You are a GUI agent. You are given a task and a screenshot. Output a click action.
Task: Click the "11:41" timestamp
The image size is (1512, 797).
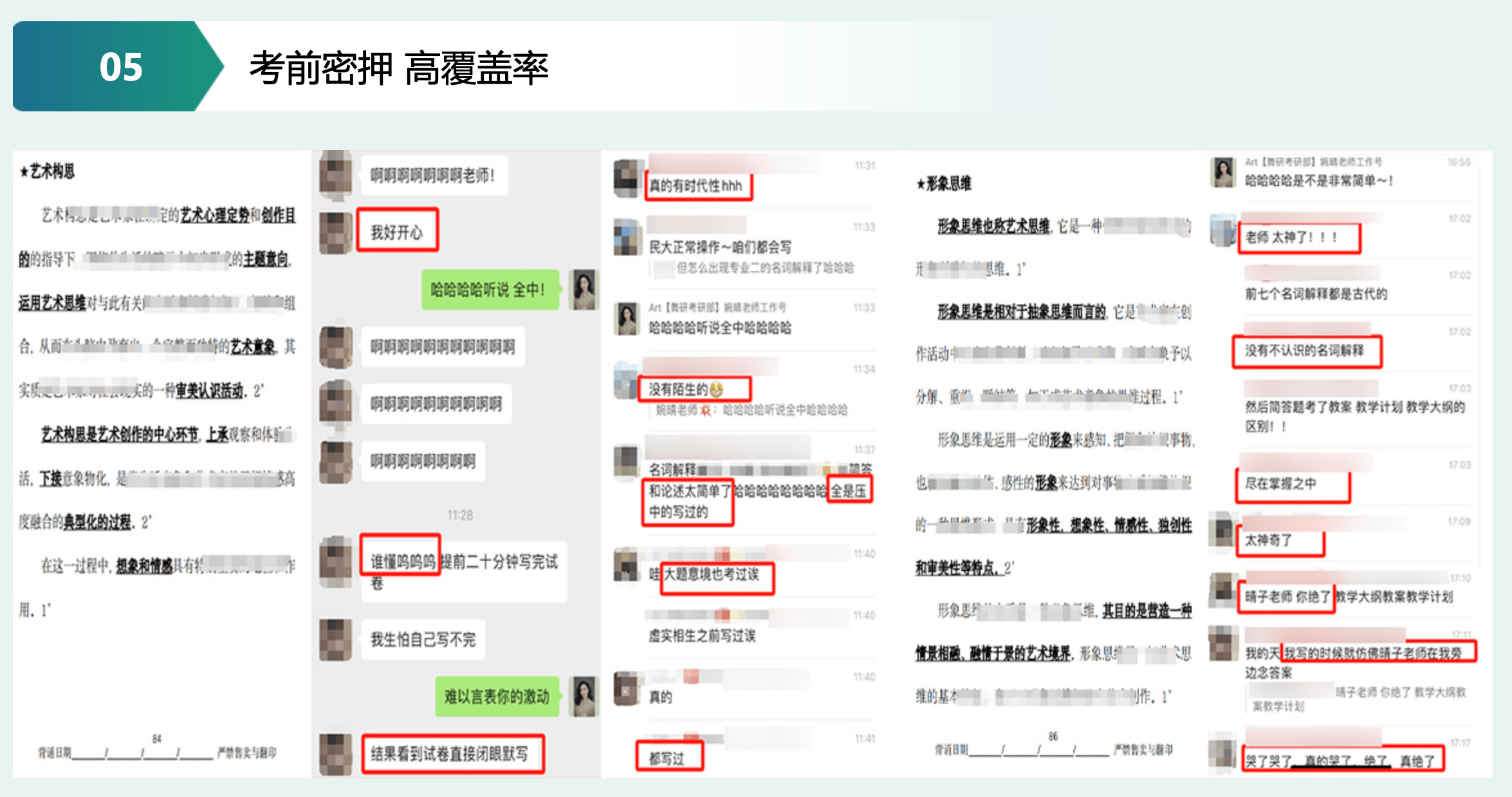point(864,739)
